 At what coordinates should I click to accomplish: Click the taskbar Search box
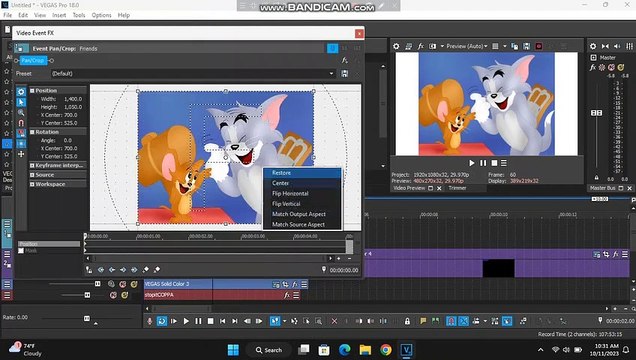pyautogui.click(x=269, y=350)
